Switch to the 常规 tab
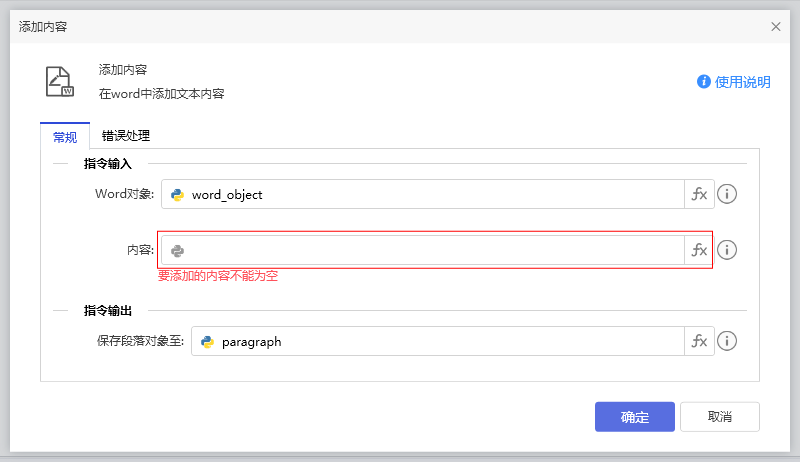Image resolution: width=800 pixels, height=462 pixels. [65, 137]
